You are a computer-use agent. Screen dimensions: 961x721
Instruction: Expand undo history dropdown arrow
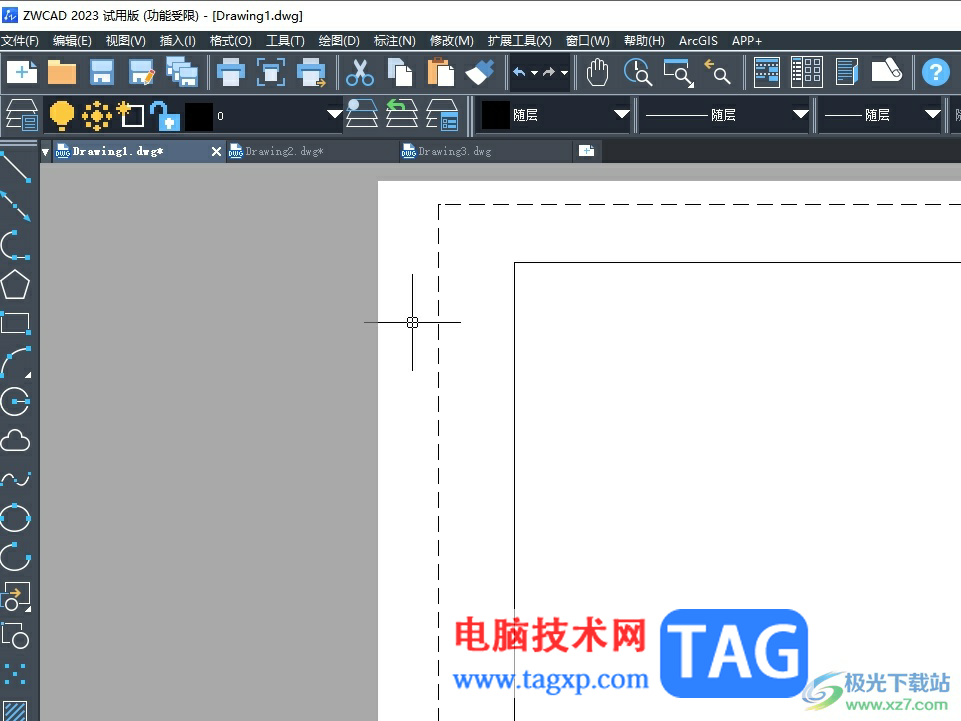(534, 73)
